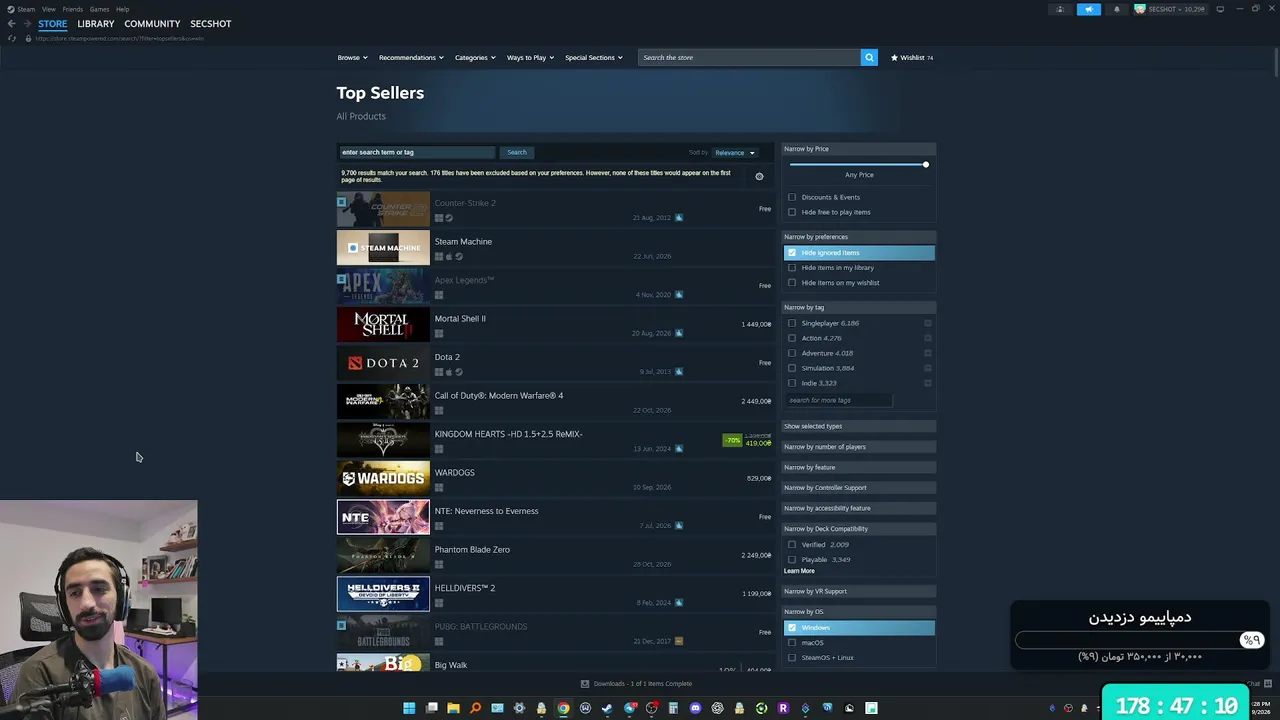Tick the Singleplayer tag checkbox
1280x720 pixels.
click(x=792, y=323)
